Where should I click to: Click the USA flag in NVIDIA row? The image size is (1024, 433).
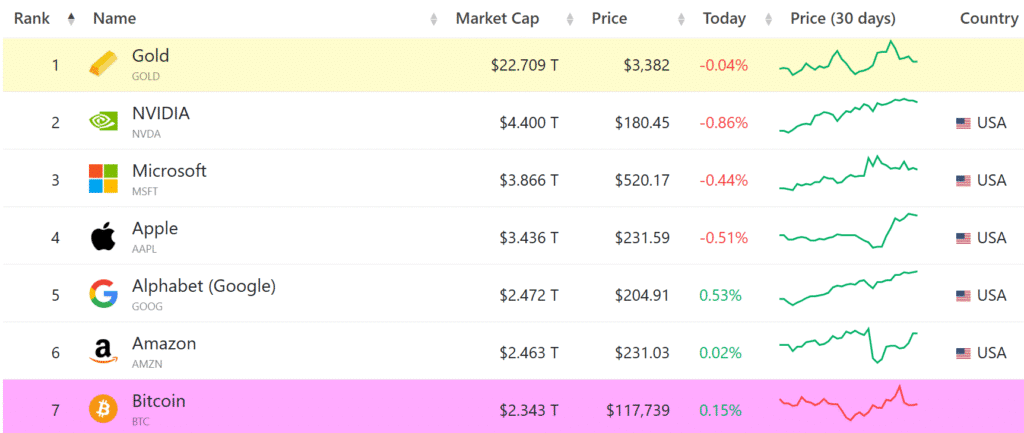[x=963, y=123]
